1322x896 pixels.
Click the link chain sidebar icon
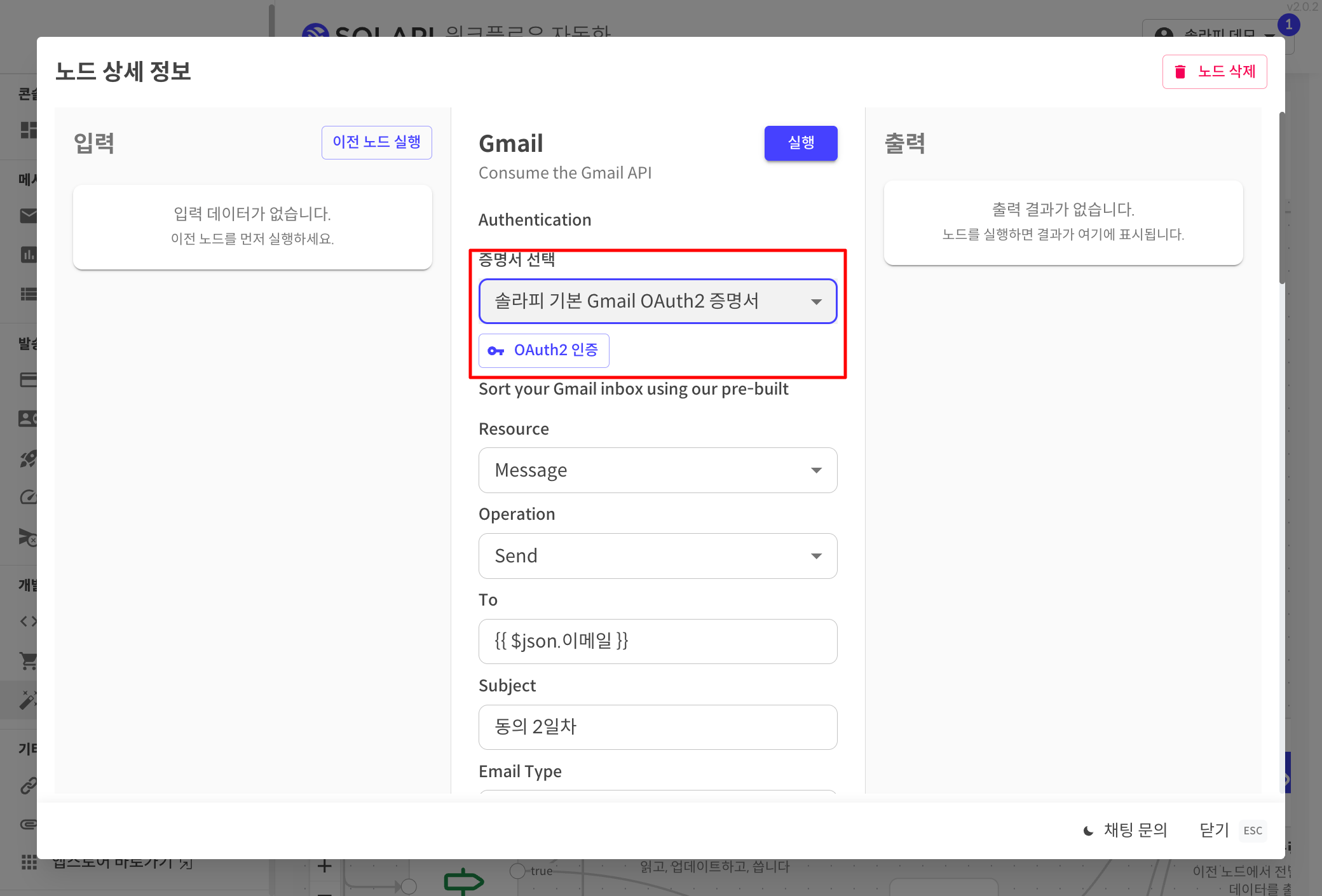coord(28,785)
